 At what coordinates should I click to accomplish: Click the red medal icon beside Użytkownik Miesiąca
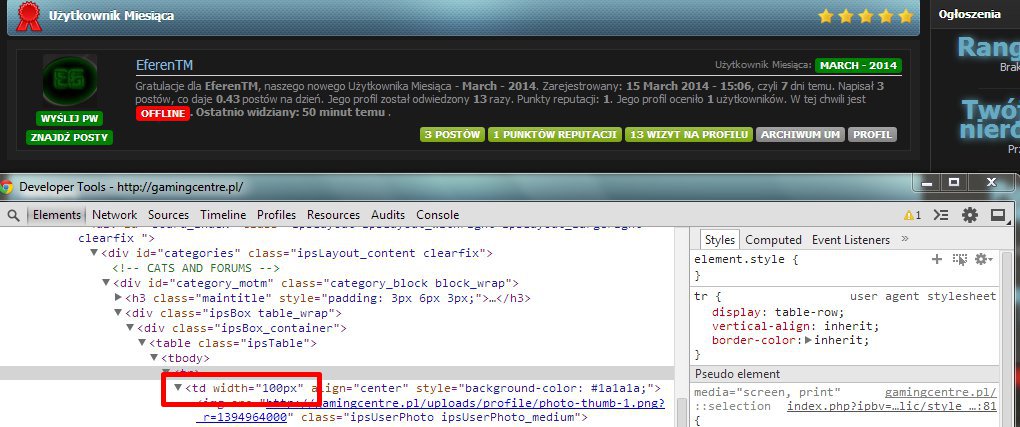coord(29,15)
